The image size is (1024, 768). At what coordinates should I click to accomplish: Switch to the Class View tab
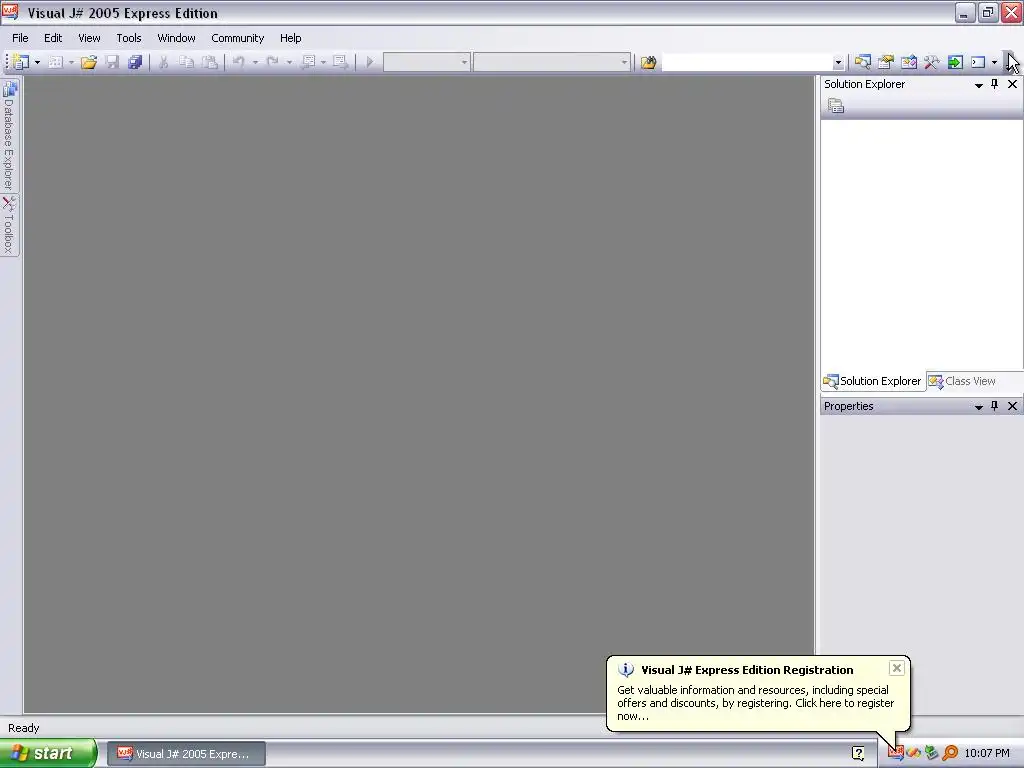(x=963, y=381)
